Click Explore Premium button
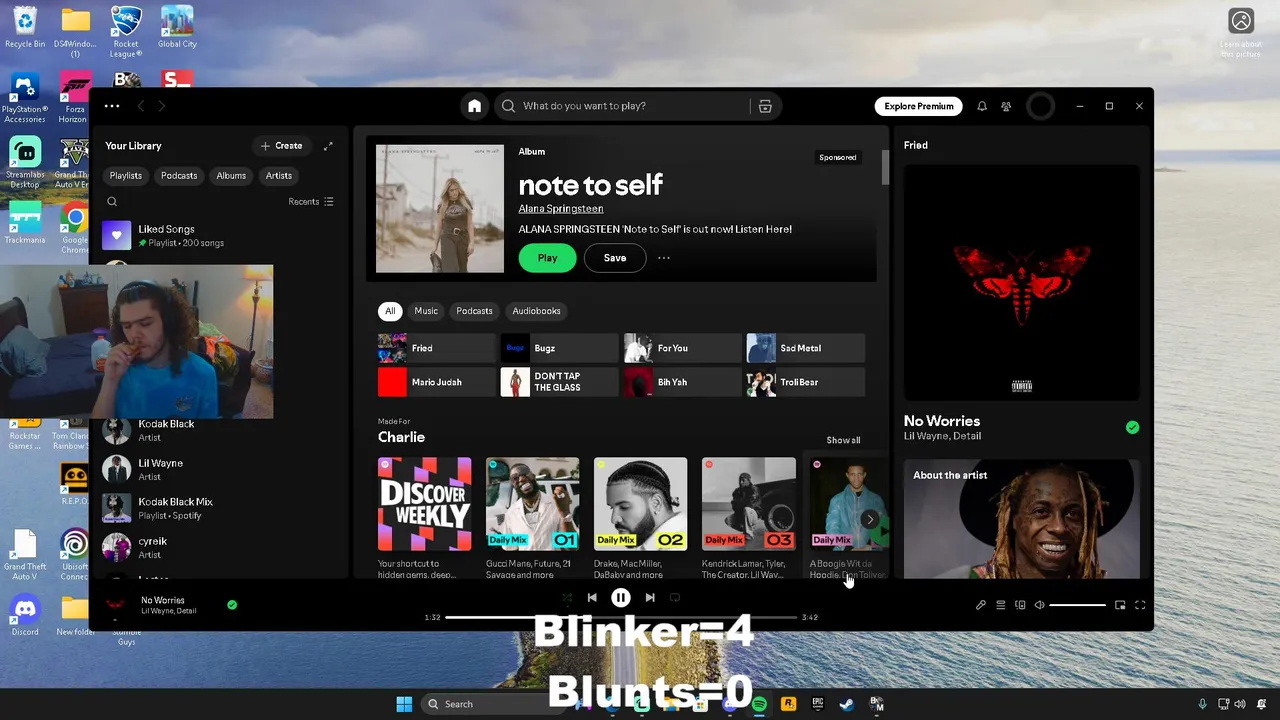1280x720 pixels. tap(919, 106)
